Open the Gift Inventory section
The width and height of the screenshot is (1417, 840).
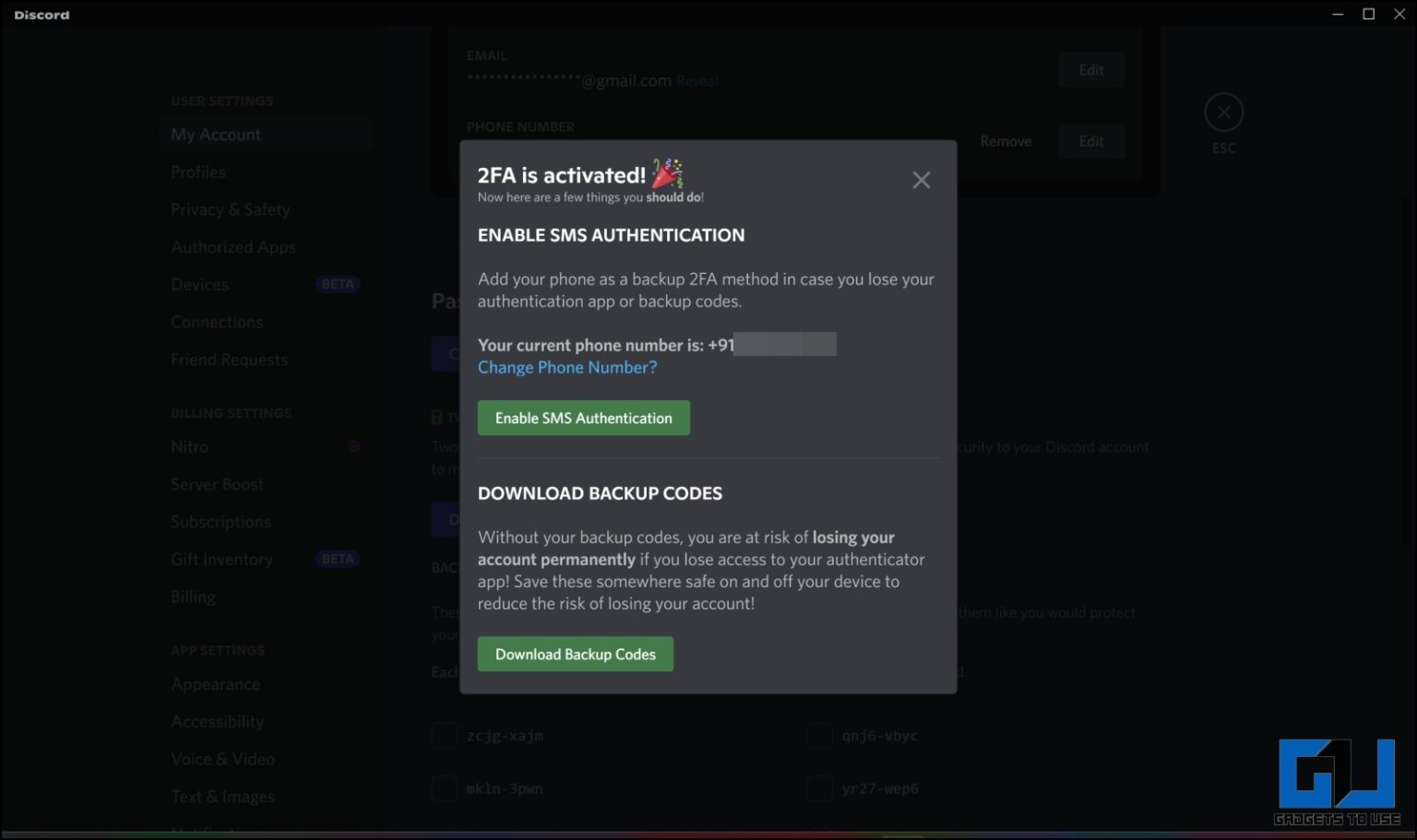pyautogui.click(x=221, y=559)
